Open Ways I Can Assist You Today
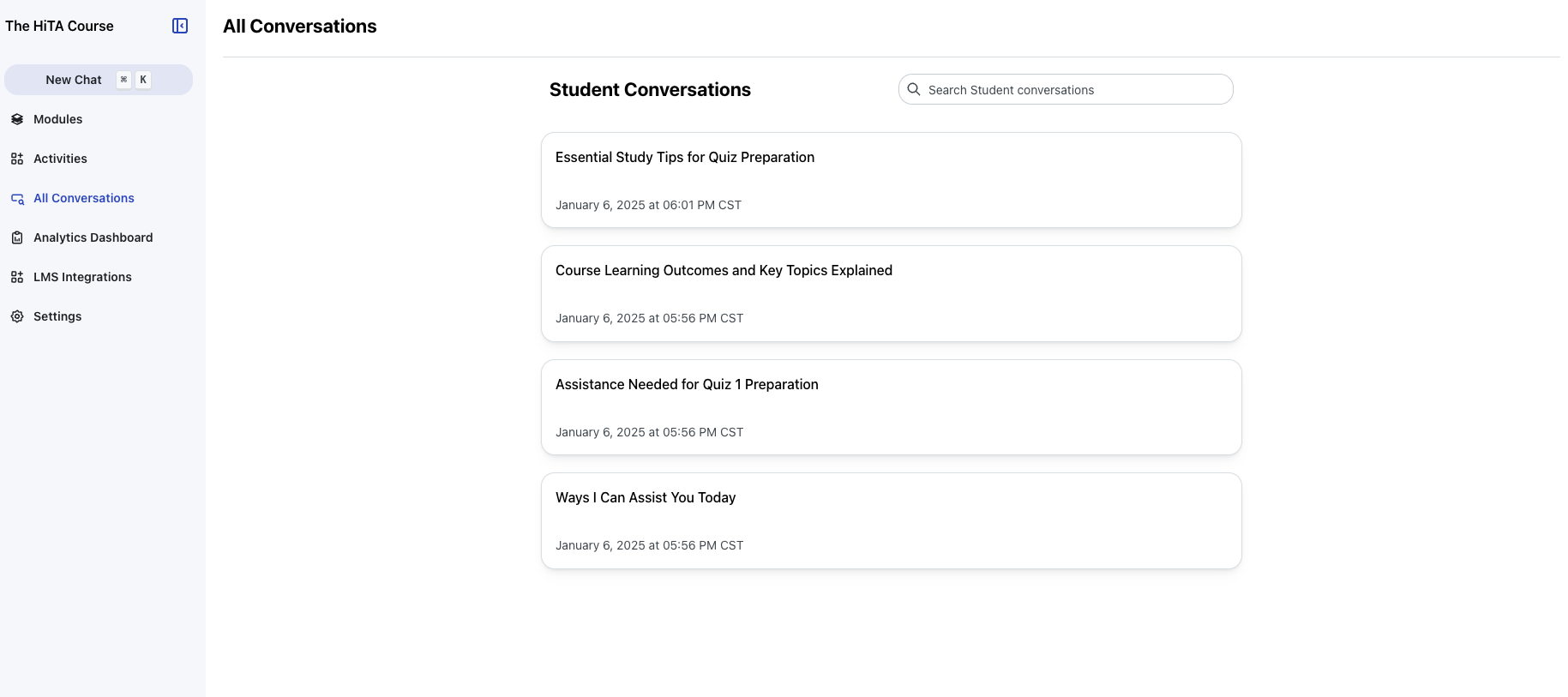The width and height of the screenshot is (1568, 697). tap(891, 520)
